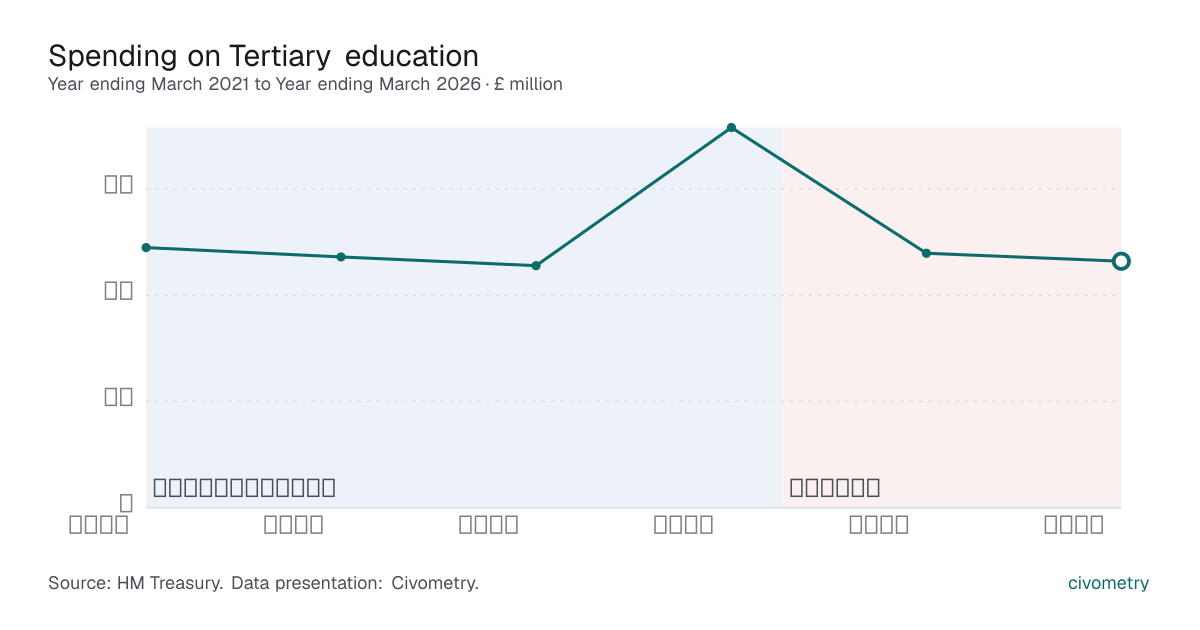The image size is (1200, 630).
Task: Select the label inside the blue shaded region
Action: point(244,488)
